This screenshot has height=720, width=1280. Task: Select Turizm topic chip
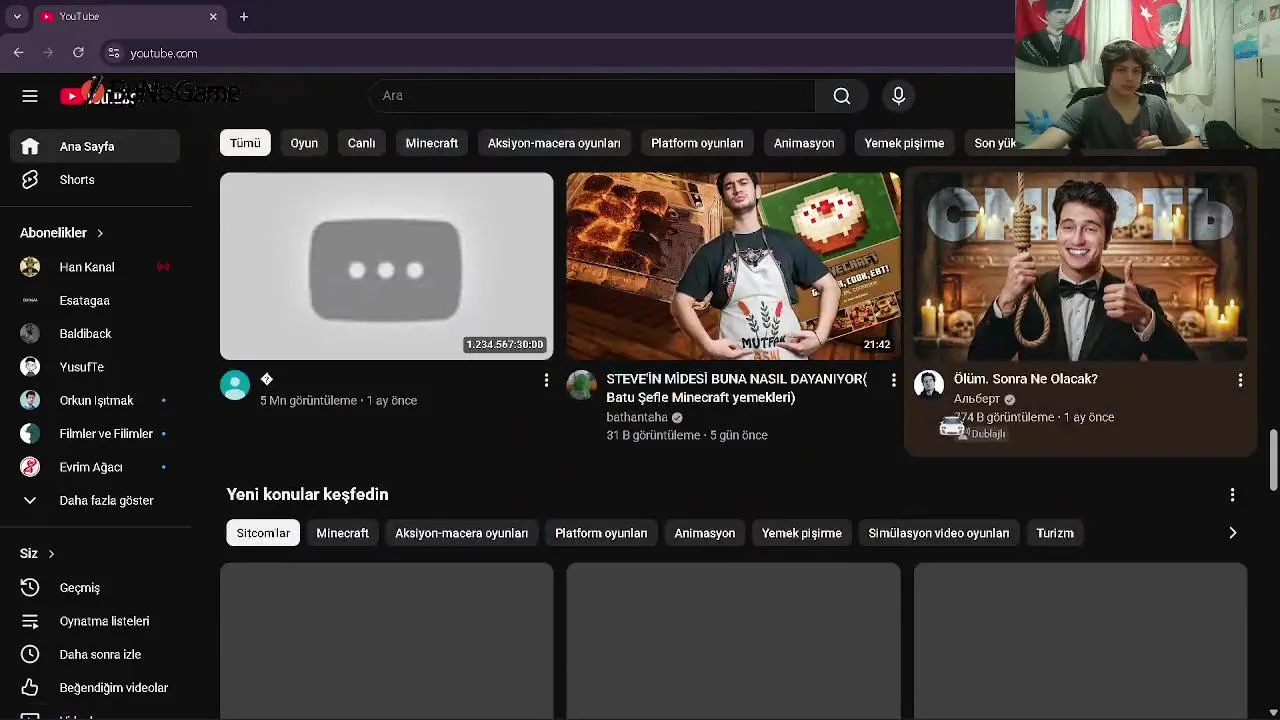[1055, 533]
